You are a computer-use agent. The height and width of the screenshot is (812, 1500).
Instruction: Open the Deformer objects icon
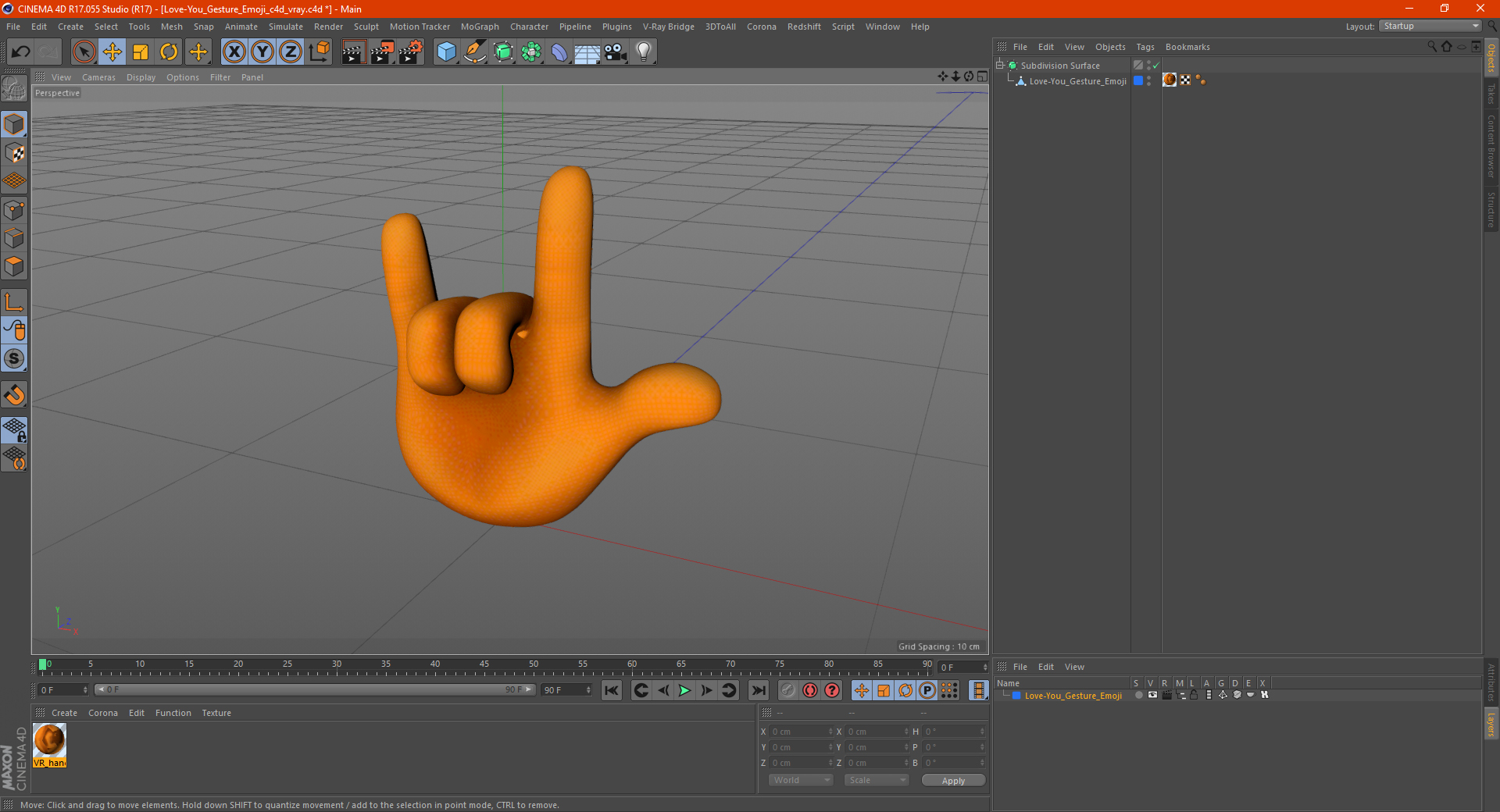pyautogui.click(x=559, y=52)
